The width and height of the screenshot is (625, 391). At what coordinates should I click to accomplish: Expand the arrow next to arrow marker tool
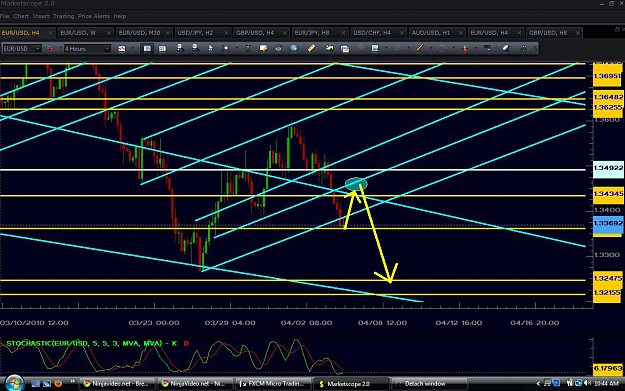click(476, 48)
